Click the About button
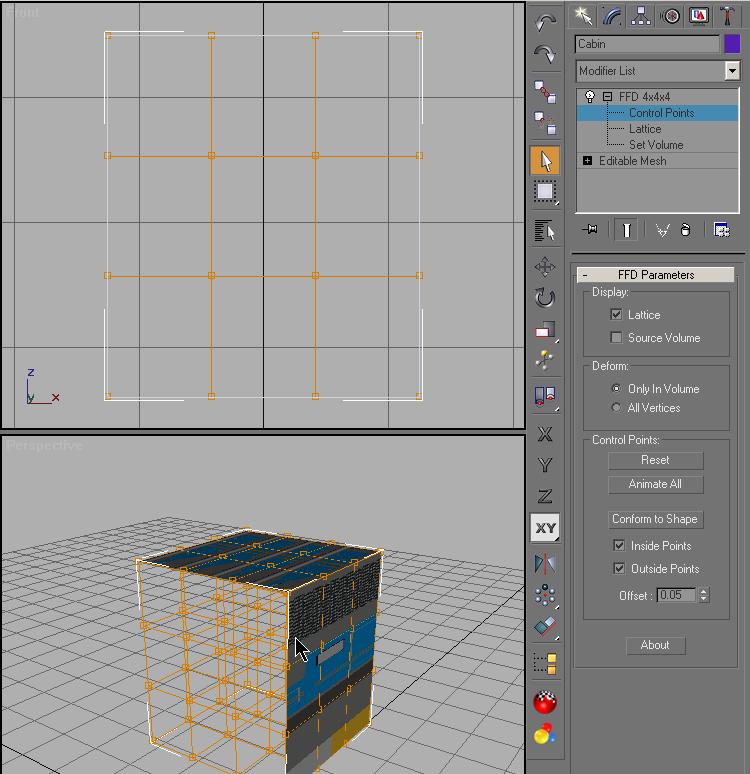750x774 pixels. point(655,645)
